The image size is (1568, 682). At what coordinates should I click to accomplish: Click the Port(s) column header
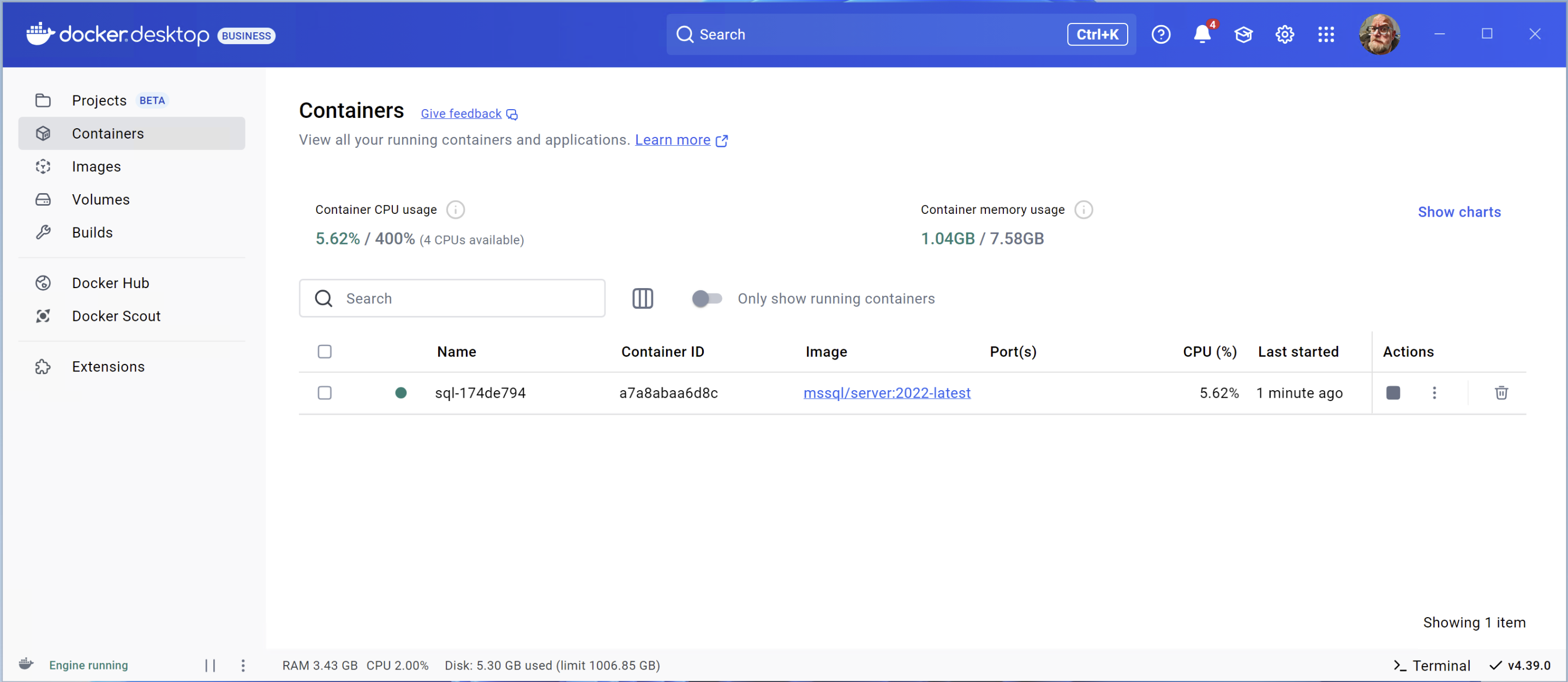click(x=1013, y=351)
